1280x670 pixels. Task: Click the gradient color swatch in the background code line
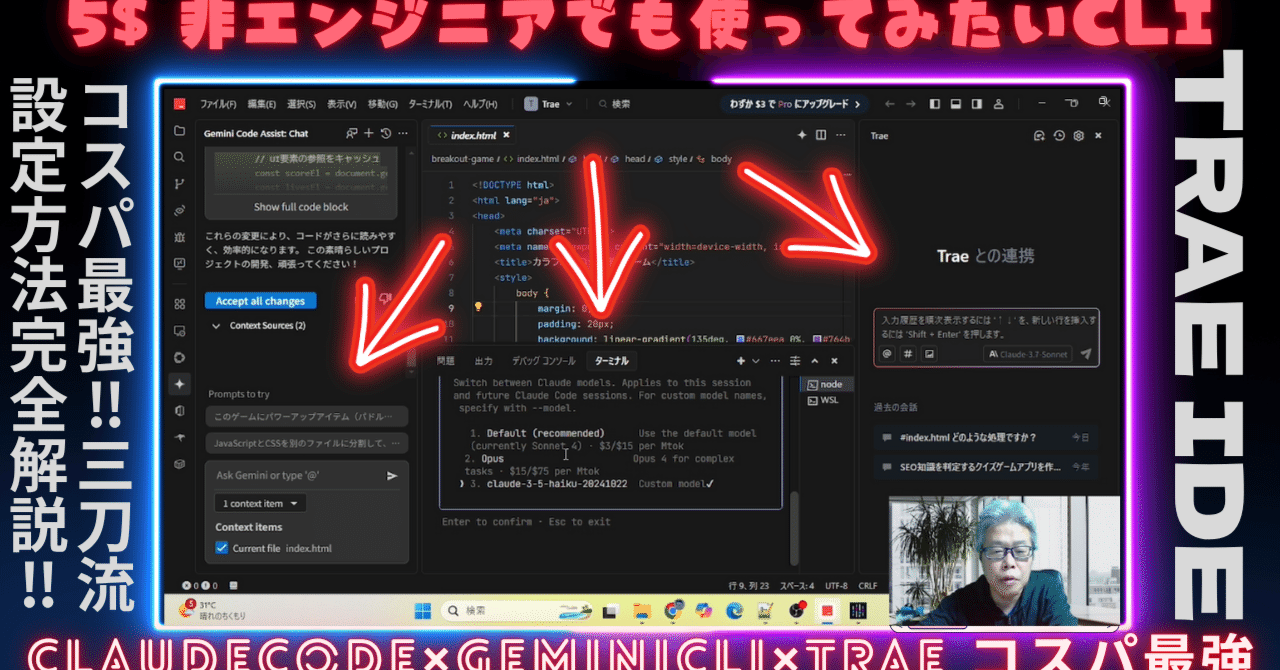(741, 338)
